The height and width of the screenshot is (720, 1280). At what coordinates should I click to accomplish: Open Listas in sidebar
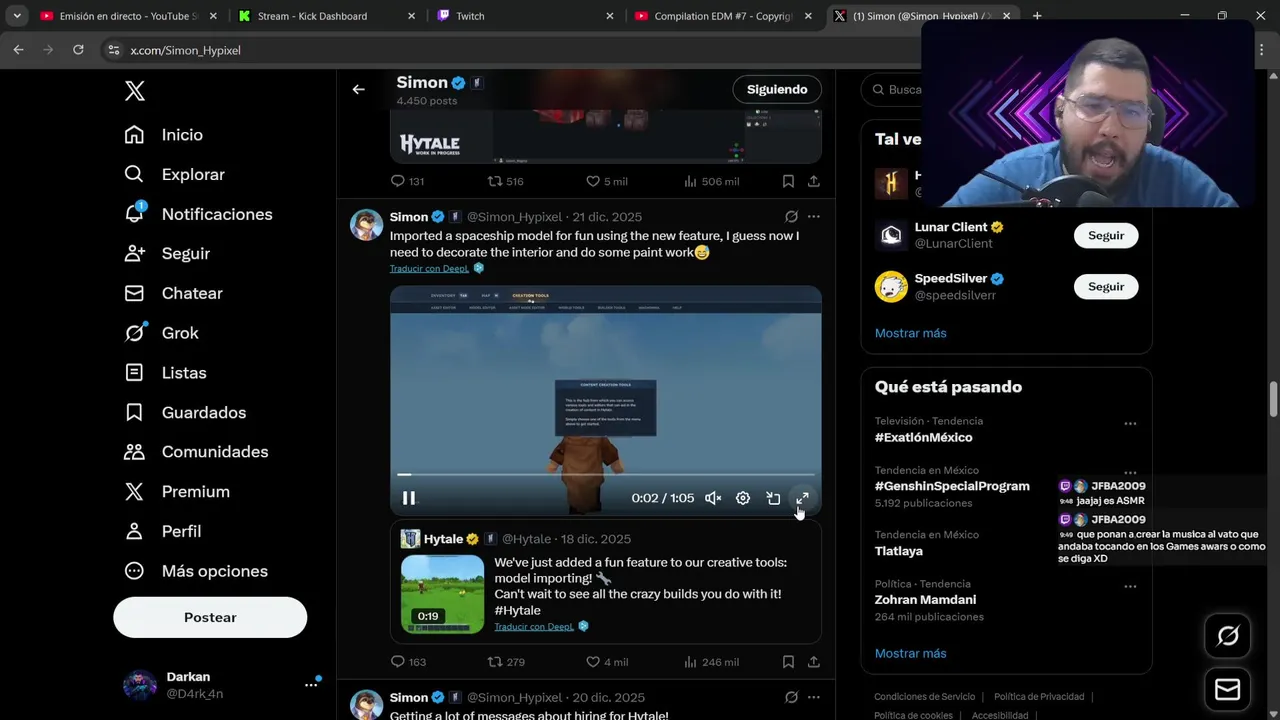click(165, 372)
